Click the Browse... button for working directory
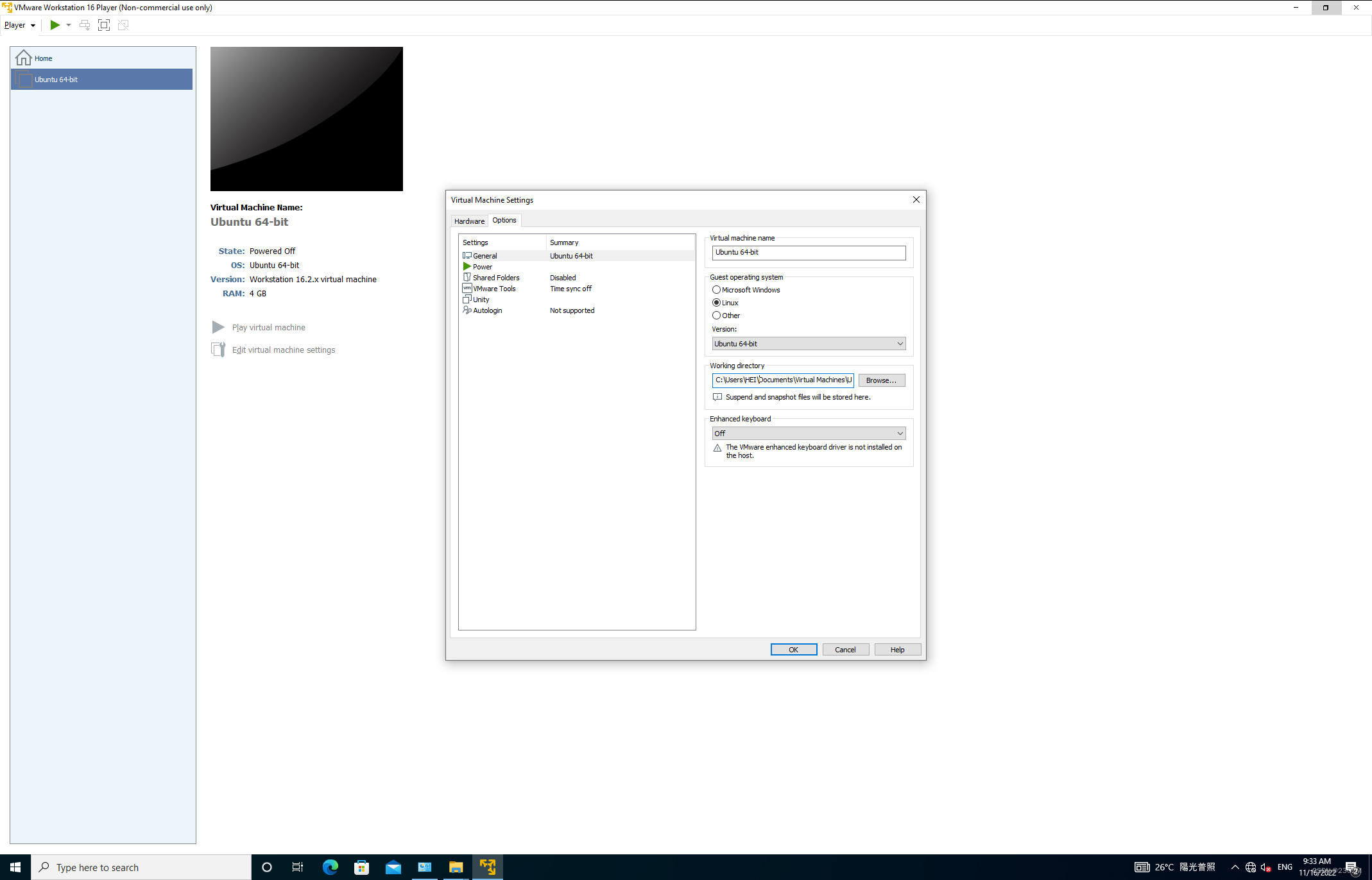This screenshot has height=880, width=1372. [x=881, y=380]
